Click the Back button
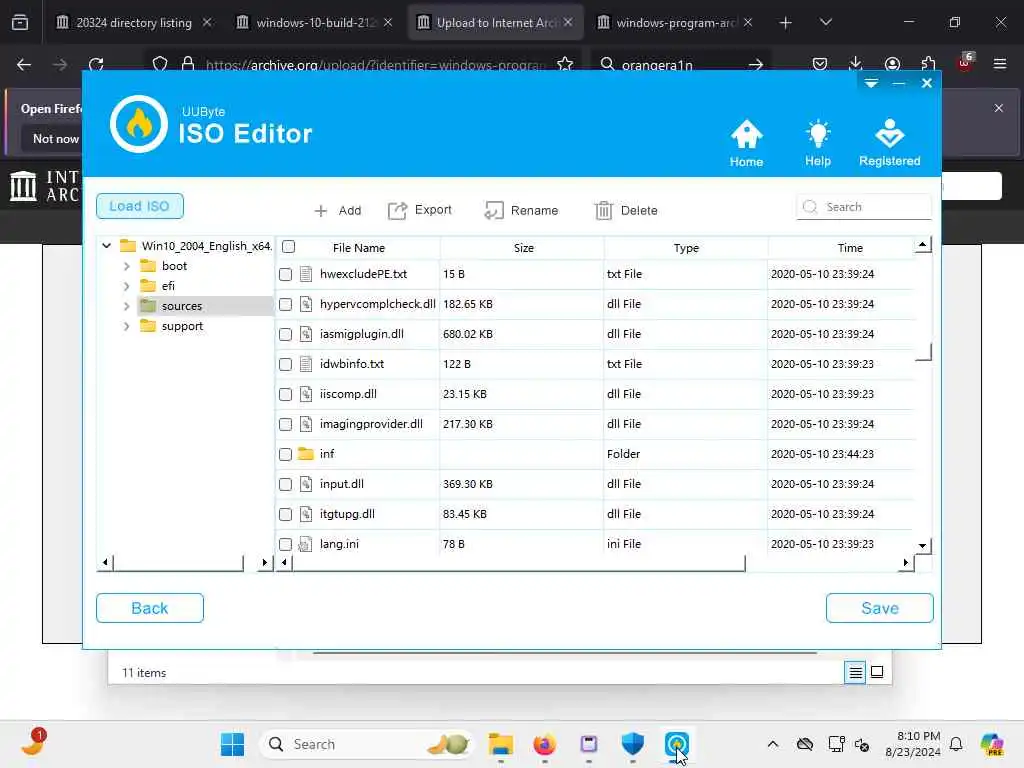The image size is (1024, 768). [x=150, y=608]
